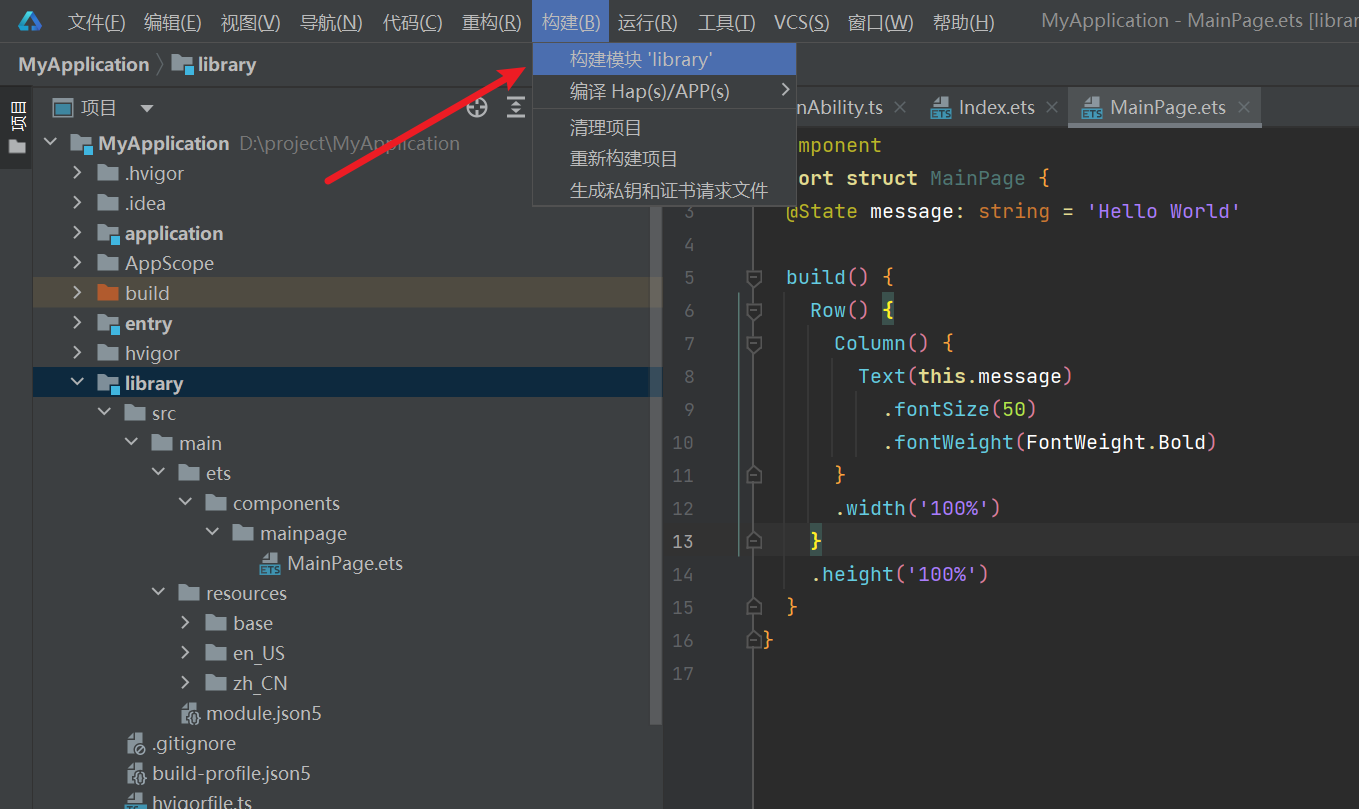Expand the .idea folder
The height and width of the screenshot is (809, 1359).
click(78, 203)
